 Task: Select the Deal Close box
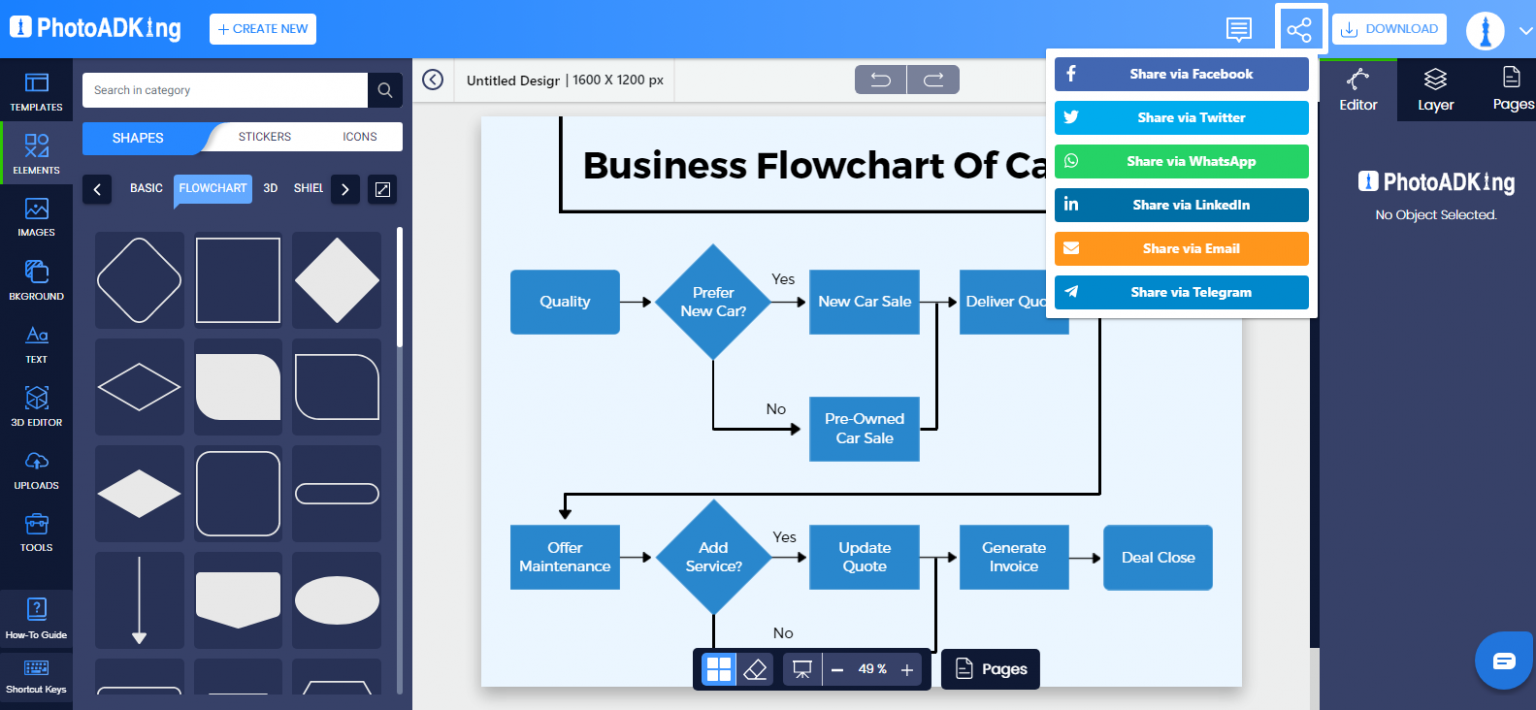[1158, 558]
